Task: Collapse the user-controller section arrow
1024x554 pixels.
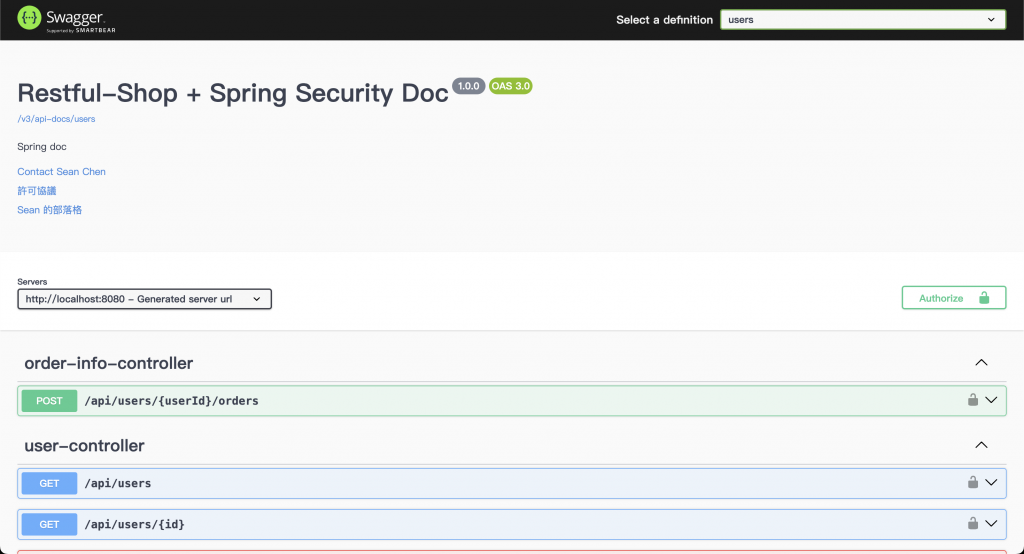Action: coord(981,445)
